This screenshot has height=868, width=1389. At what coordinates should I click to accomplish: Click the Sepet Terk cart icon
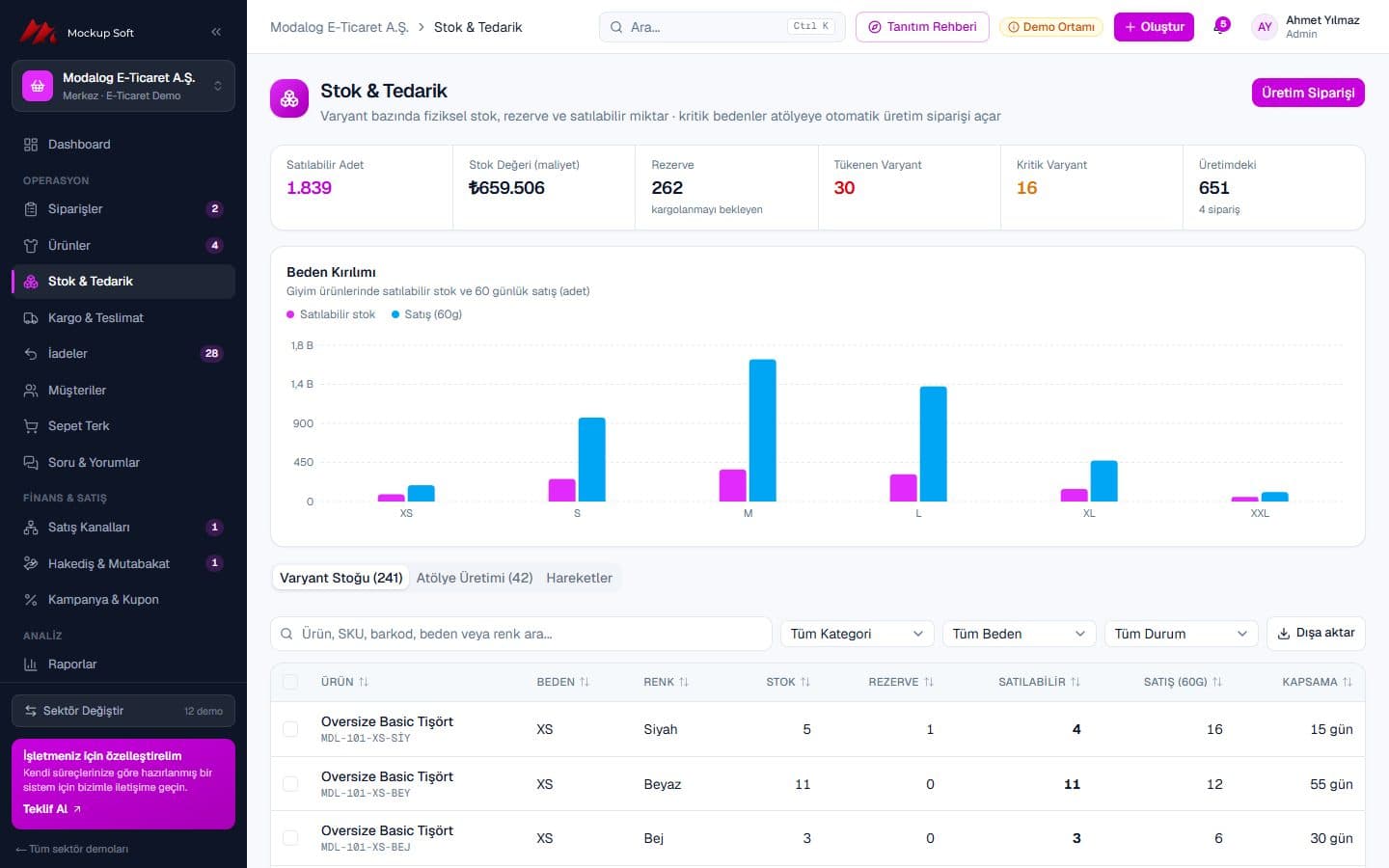pos(31,426)
